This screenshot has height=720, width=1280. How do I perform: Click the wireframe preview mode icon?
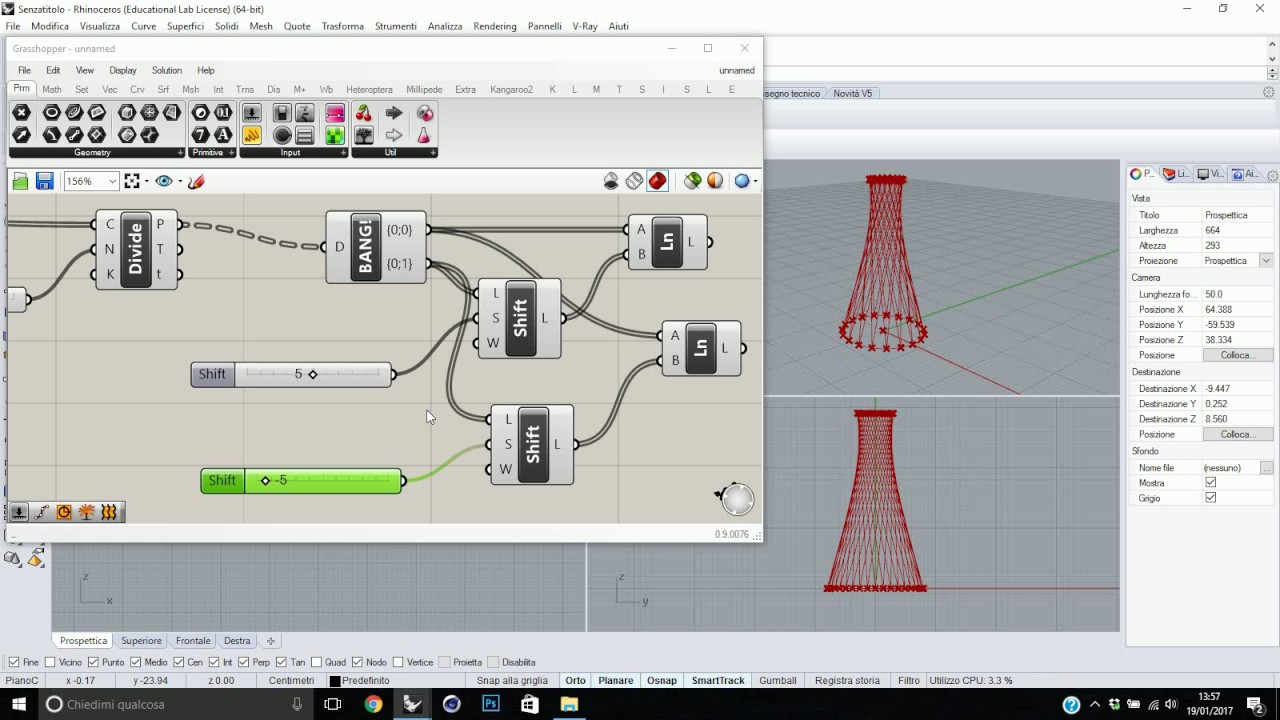(634, 181)
